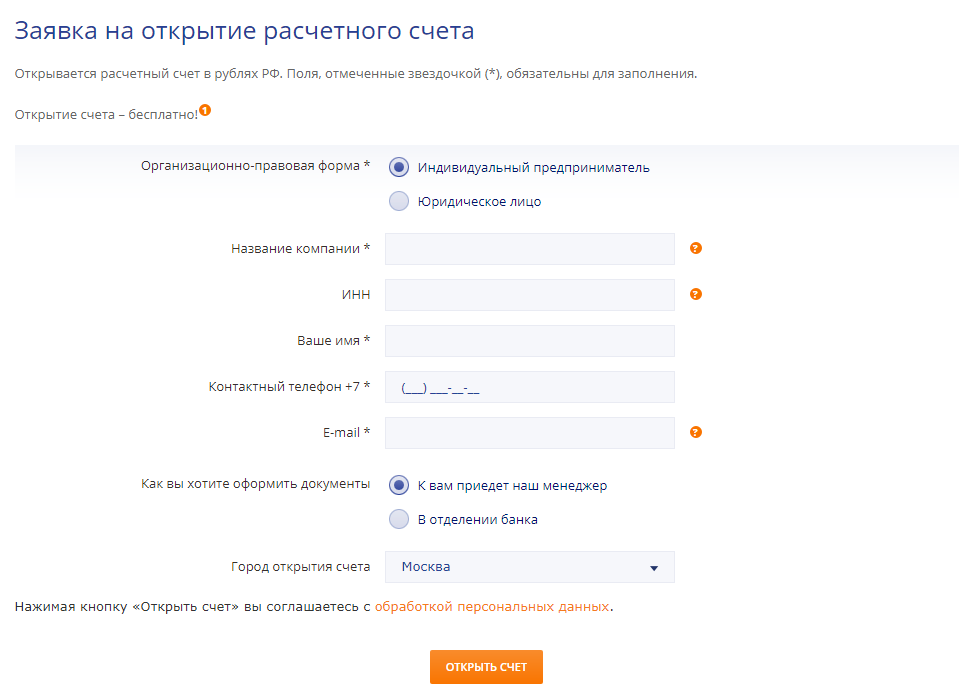978x696 pixels.
Task: Click inside the Название компании input field
Action: (x=529, y=248)
